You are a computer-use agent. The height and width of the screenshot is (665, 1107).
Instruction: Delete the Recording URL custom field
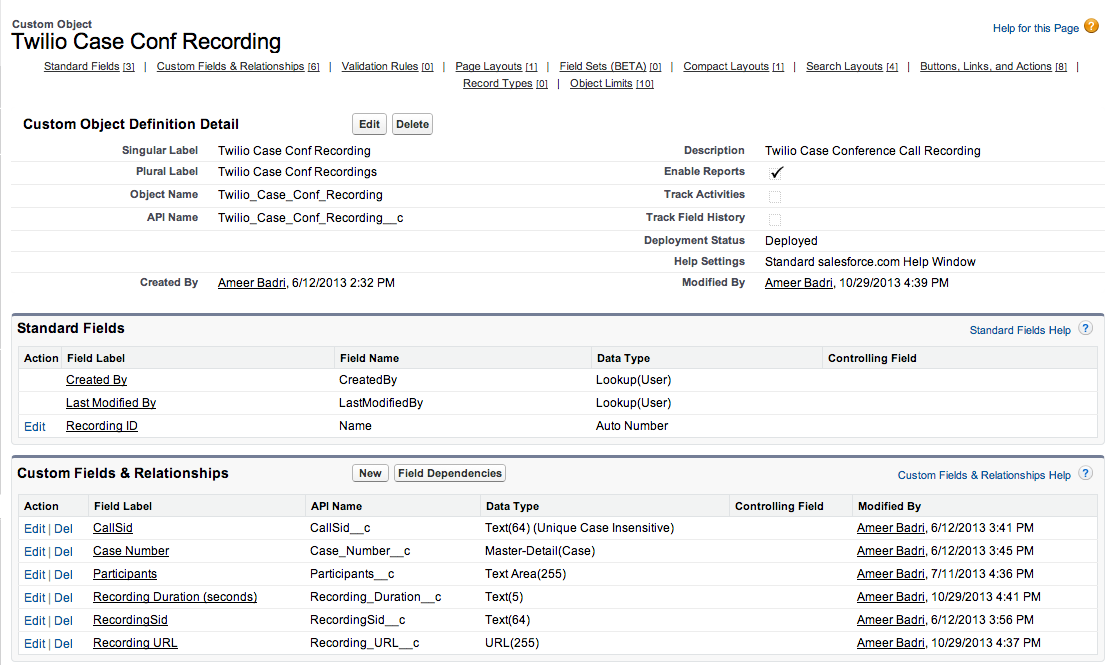click(64, 644)
